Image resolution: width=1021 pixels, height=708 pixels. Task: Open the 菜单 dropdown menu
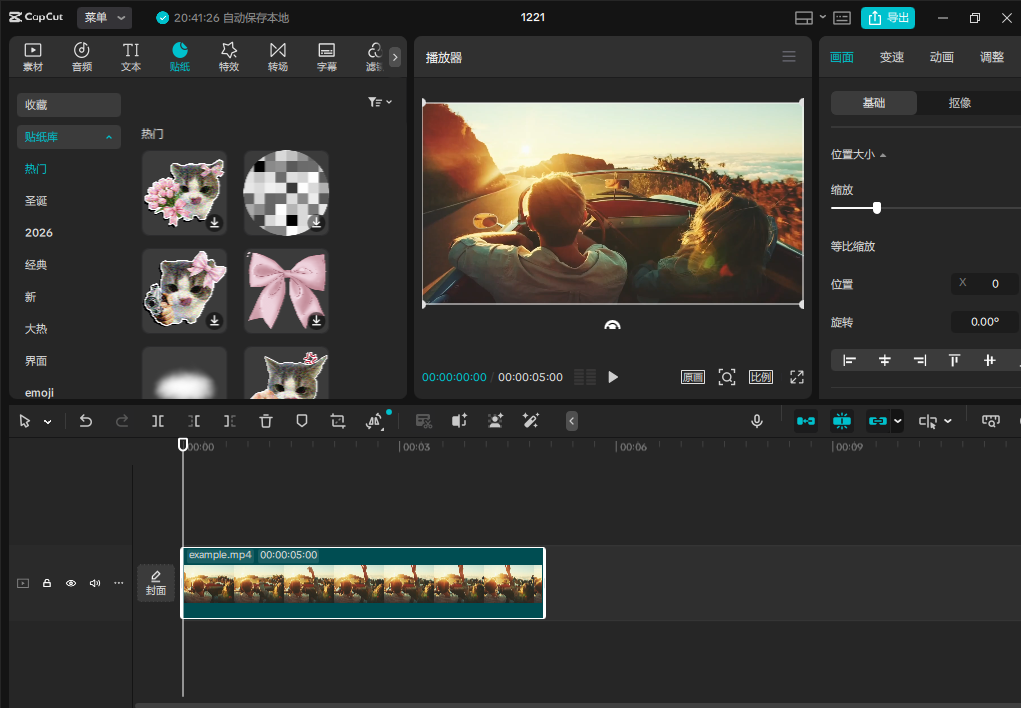tap(104, 18)
